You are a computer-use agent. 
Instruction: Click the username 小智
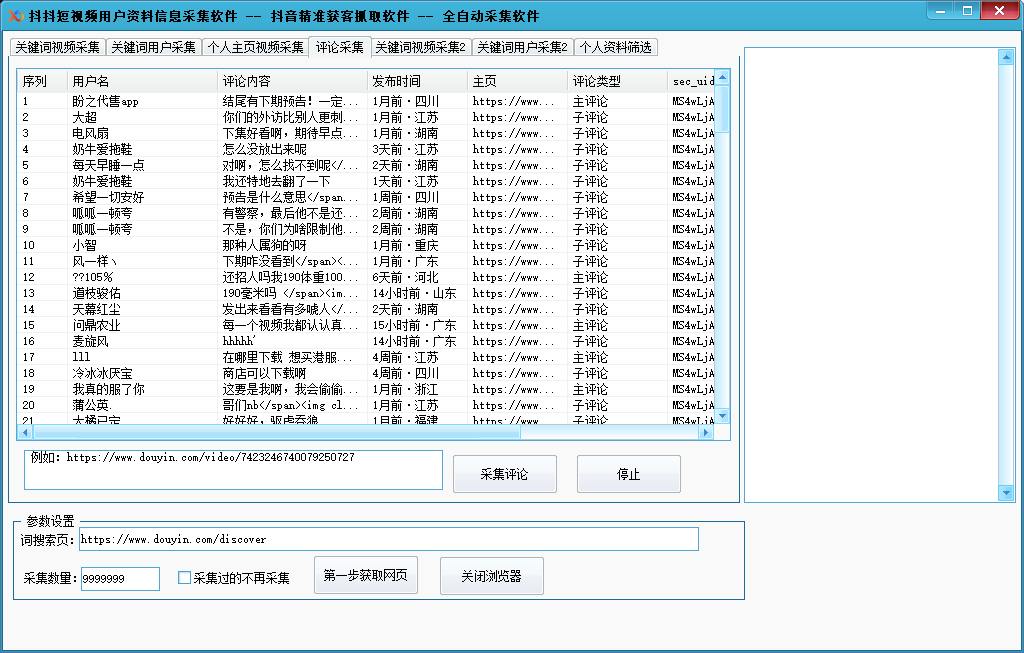(84, 246)
